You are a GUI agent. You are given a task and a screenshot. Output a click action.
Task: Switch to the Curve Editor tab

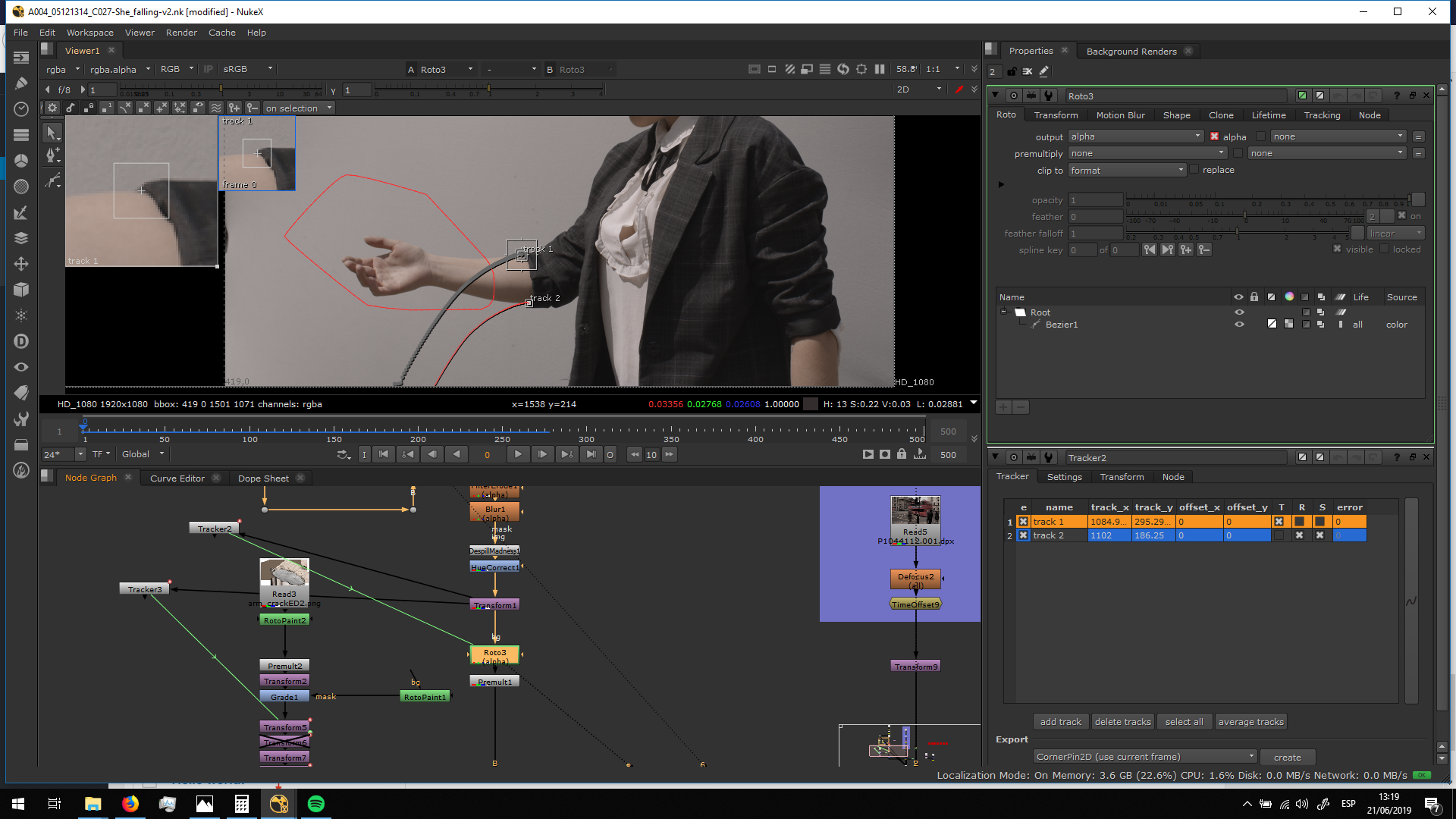coord(177,479)
